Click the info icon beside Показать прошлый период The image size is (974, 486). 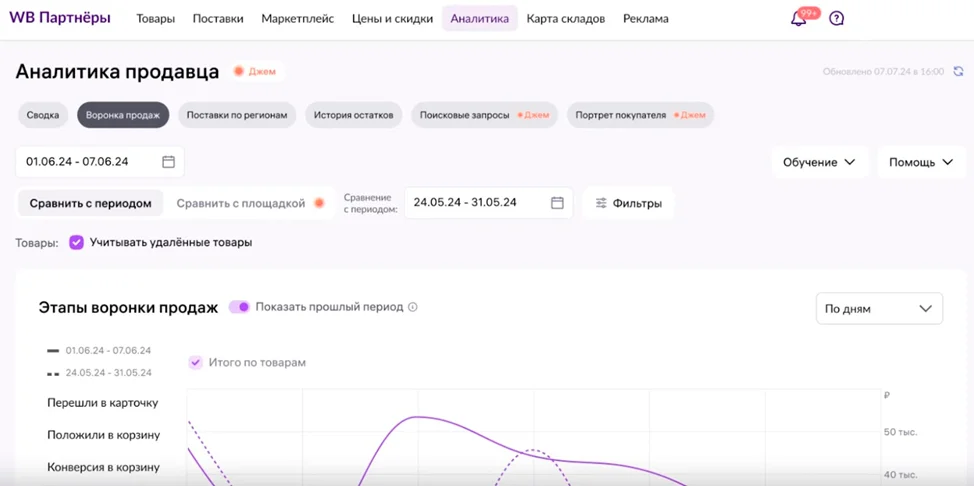(x=413, y=307)
